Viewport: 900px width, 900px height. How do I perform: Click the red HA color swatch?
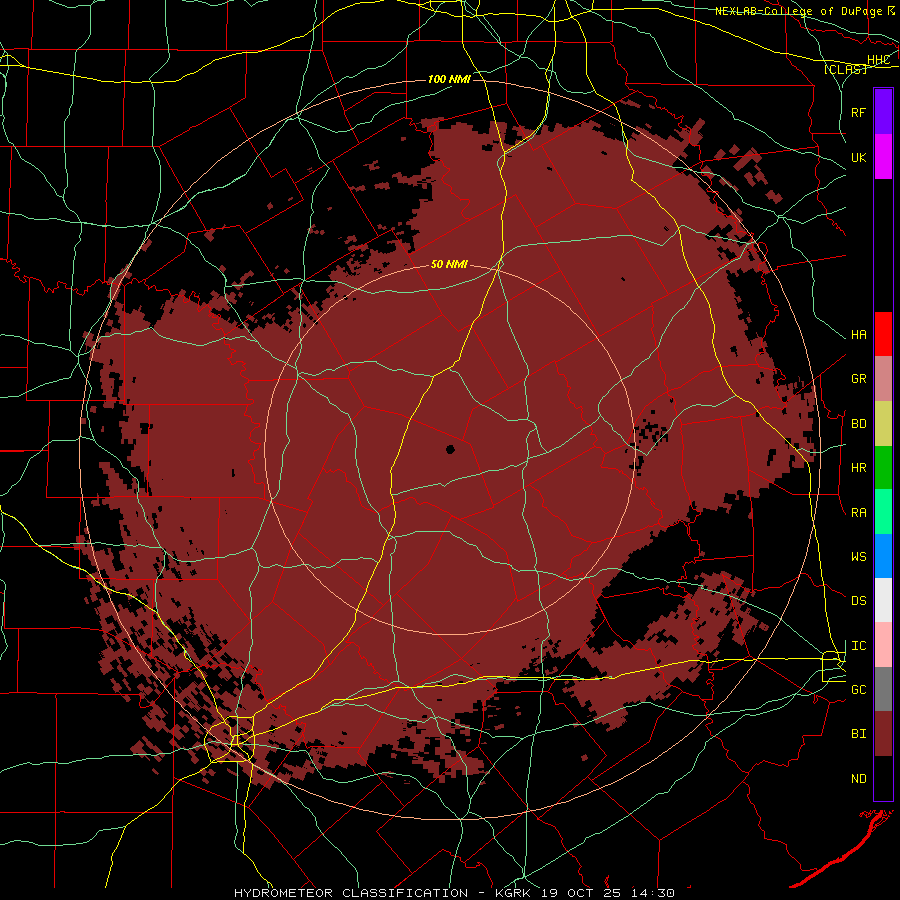(883, 334)
